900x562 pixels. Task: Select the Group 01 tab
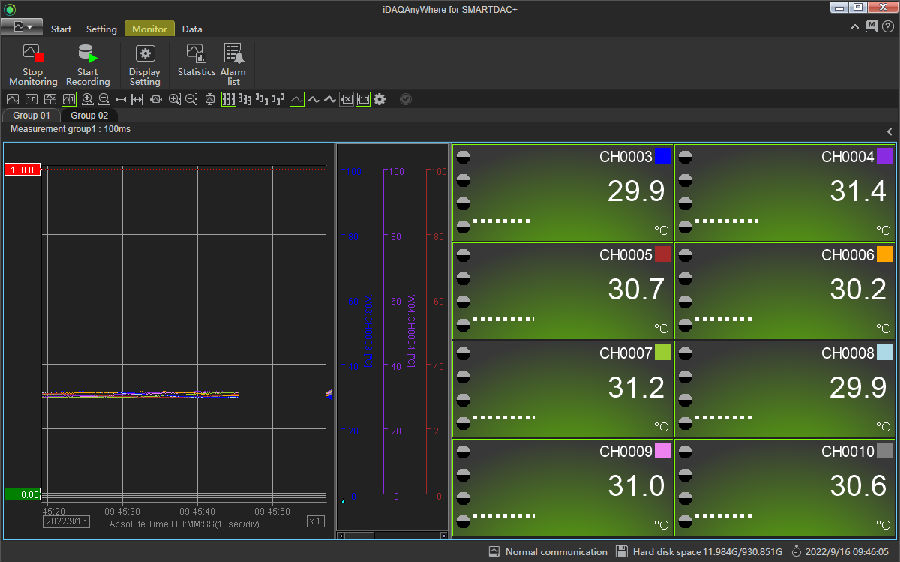tap(32, 115)
